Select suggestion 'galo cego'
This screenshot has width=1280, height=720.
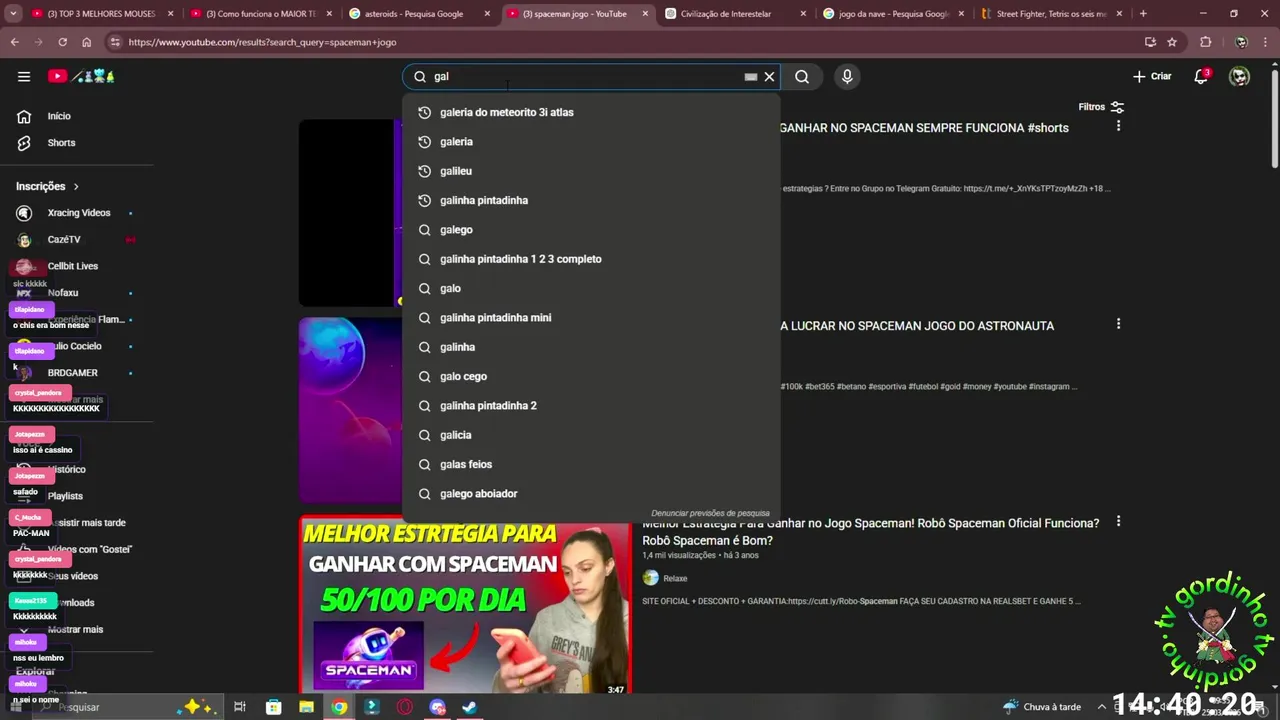pyautogui.click(x=591, y=376)
